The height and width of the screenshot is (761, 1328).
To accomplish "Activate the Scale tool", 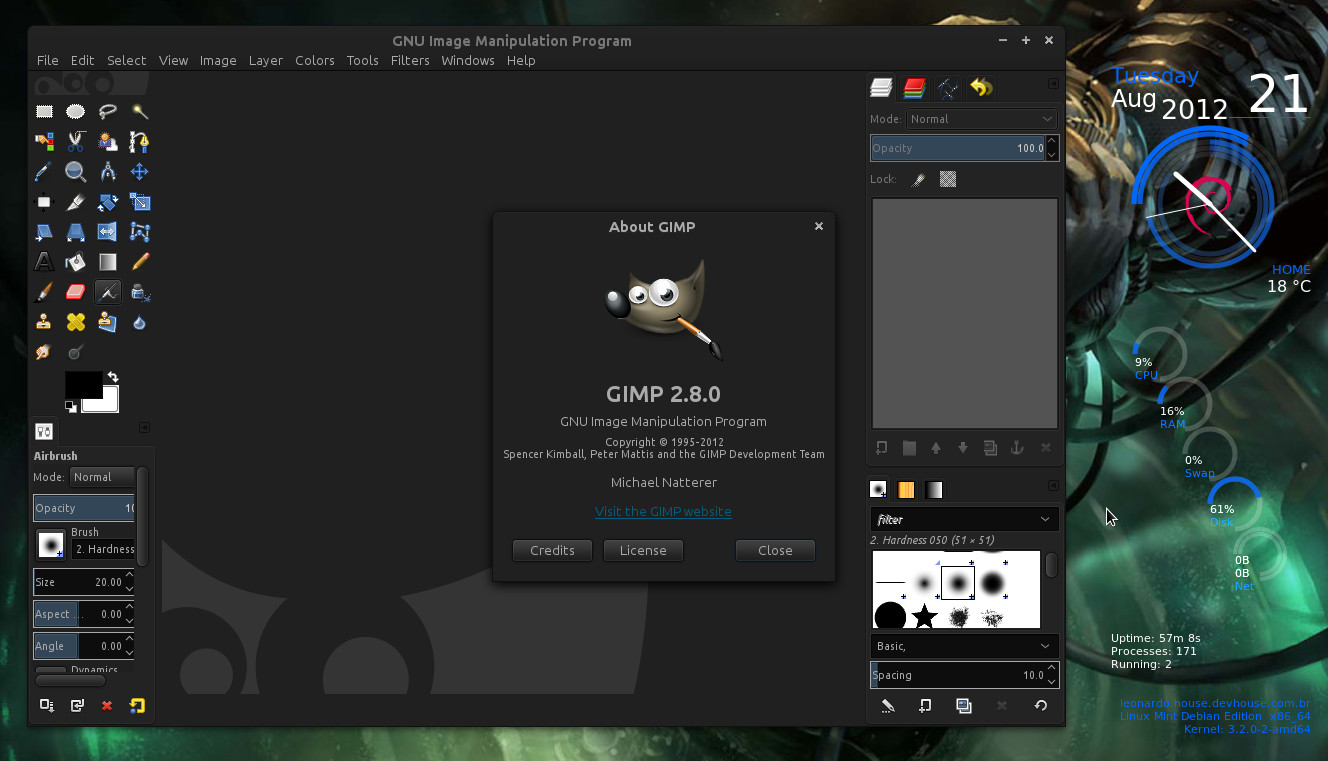I will pos(140,202).
